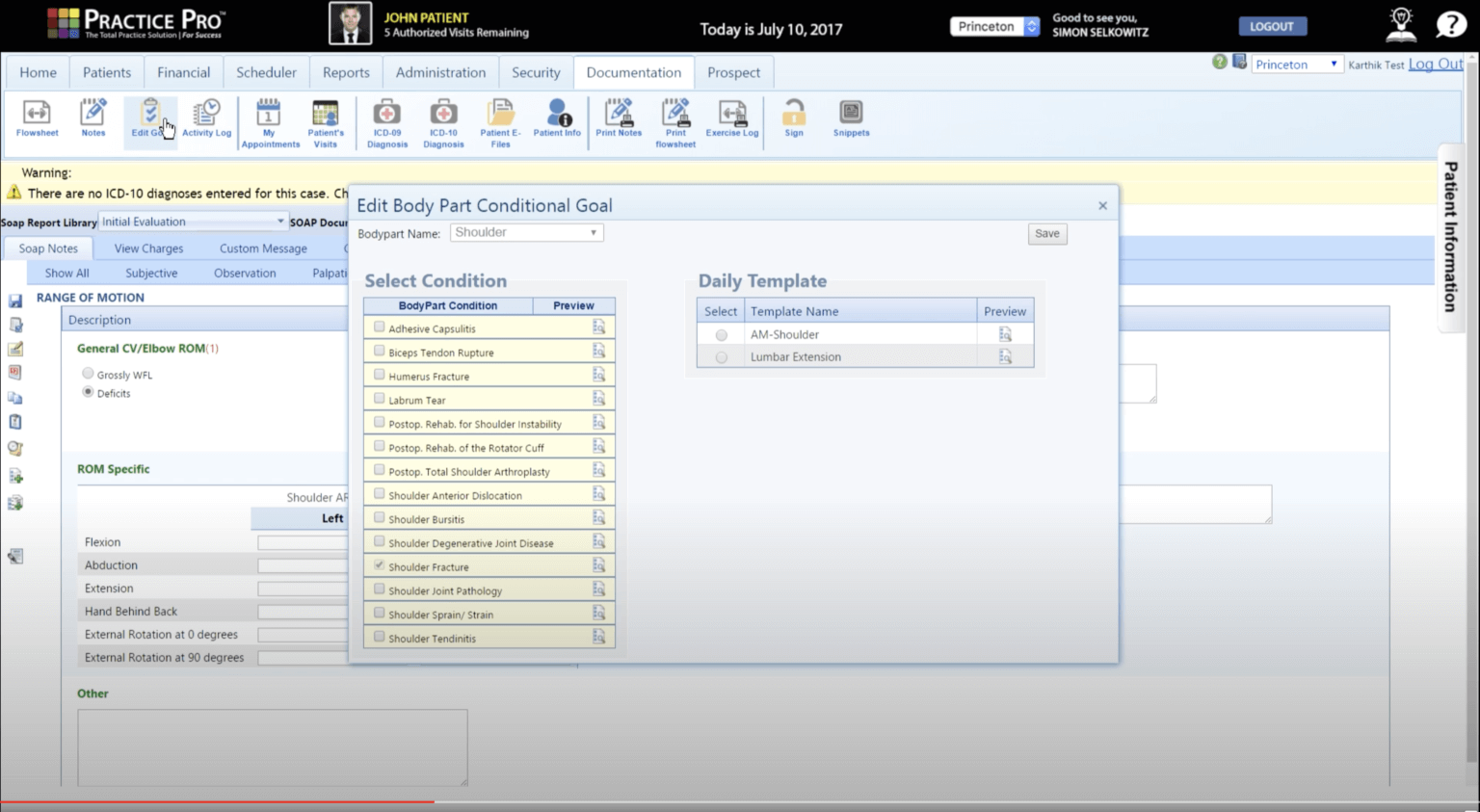Select the Lumbar Extension radio button
The width and height of the screenshot is (1480, 812).
(x=721, y=357)
